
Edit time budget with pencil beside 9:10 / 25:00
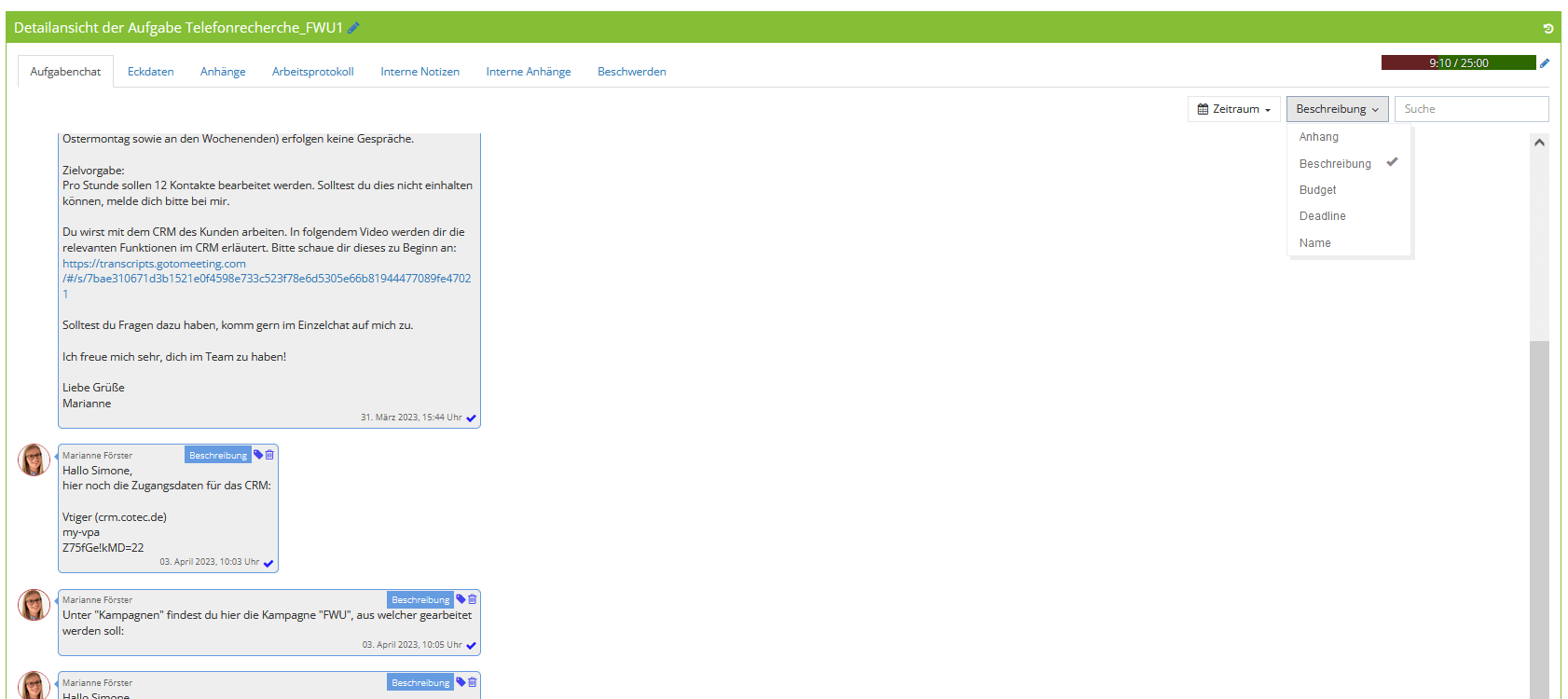(1545, 63)
